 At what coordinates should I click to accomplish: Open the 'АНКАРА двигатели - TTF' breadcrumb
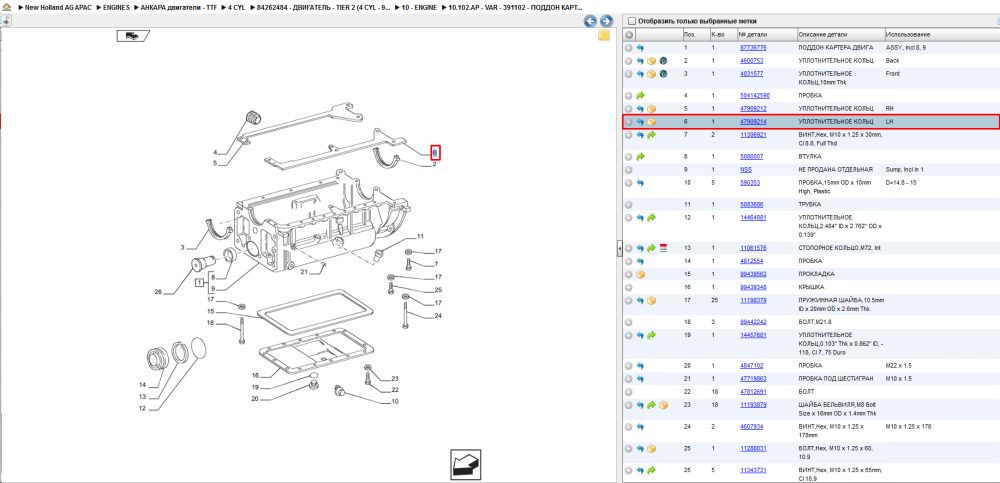point(177,7)
